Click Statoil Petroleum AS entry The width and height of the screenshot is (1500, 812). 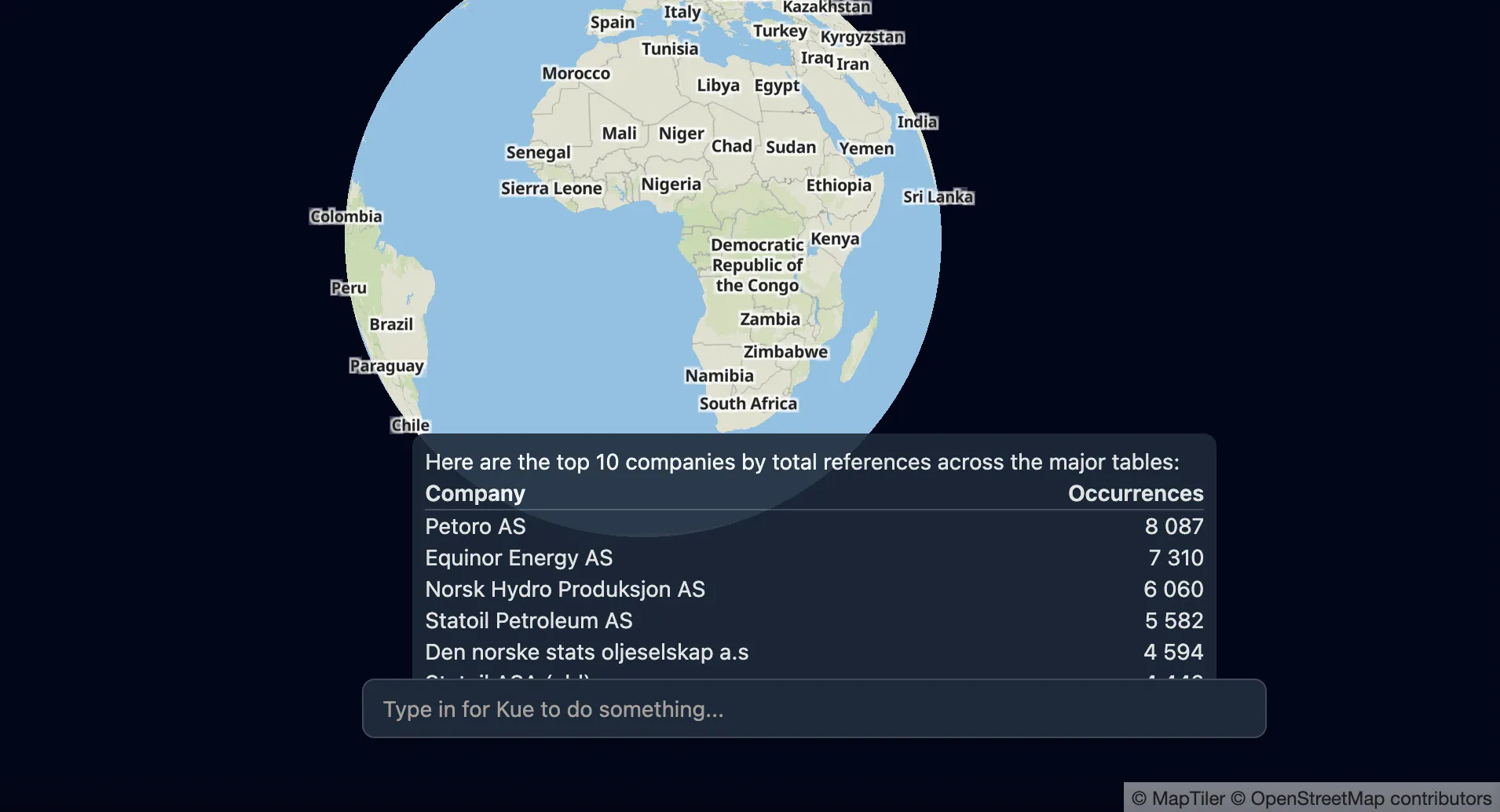pos(814,620)
